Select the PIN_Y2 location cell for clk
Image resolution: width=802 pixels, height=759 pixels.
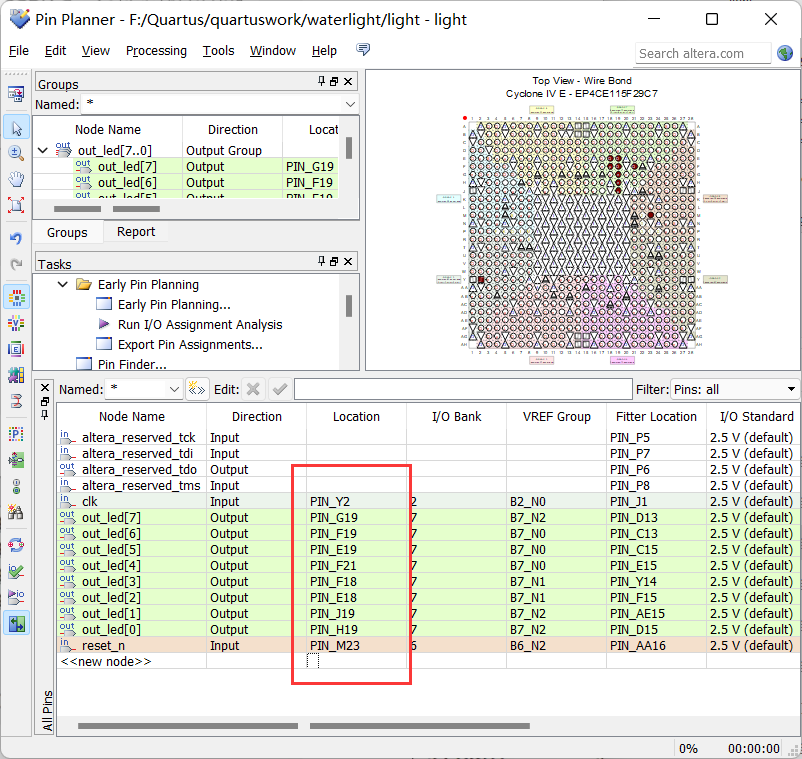(x=357, y=502)
